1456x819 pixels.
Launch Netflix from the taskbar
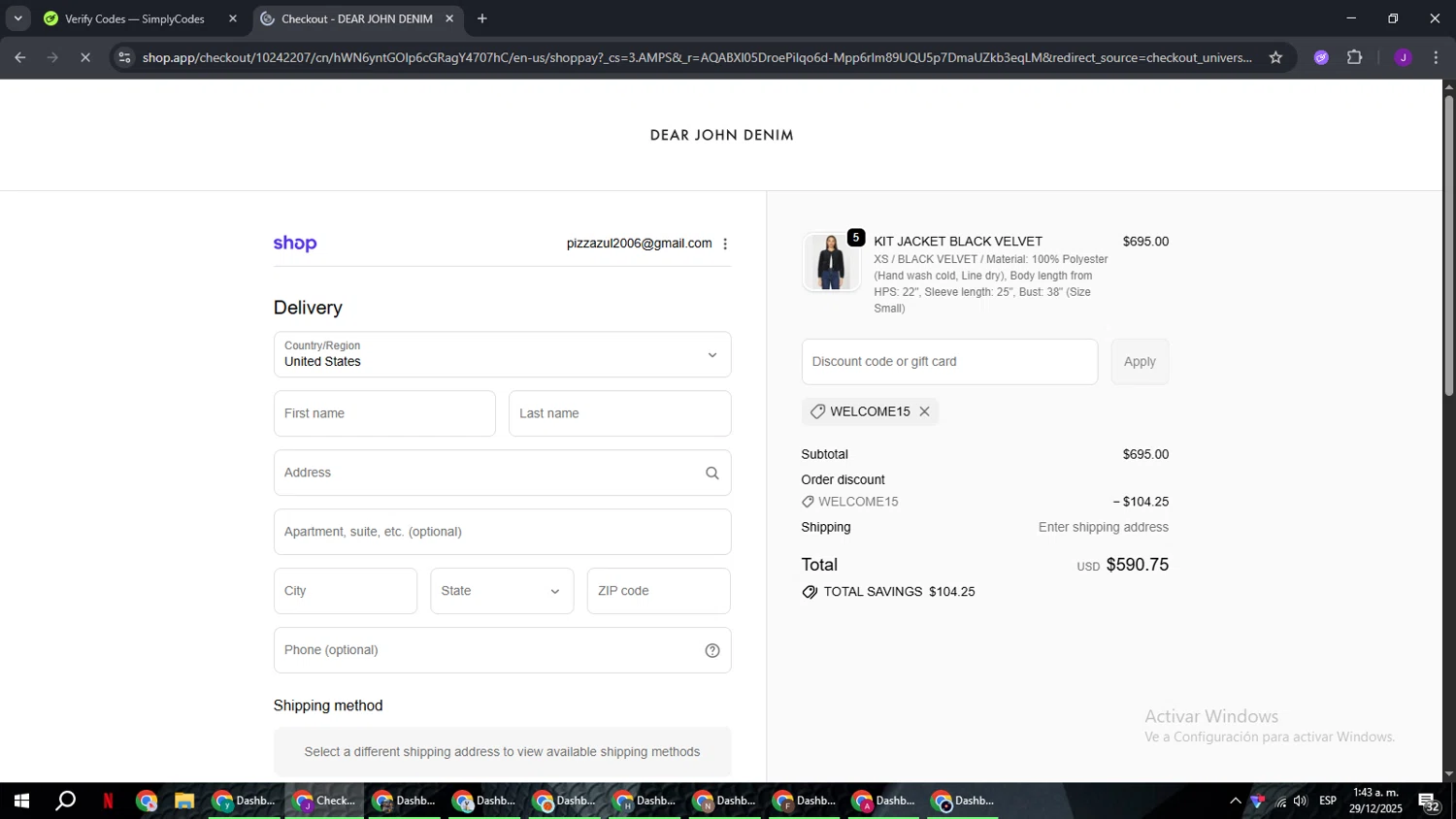click(x=108, y=801)
